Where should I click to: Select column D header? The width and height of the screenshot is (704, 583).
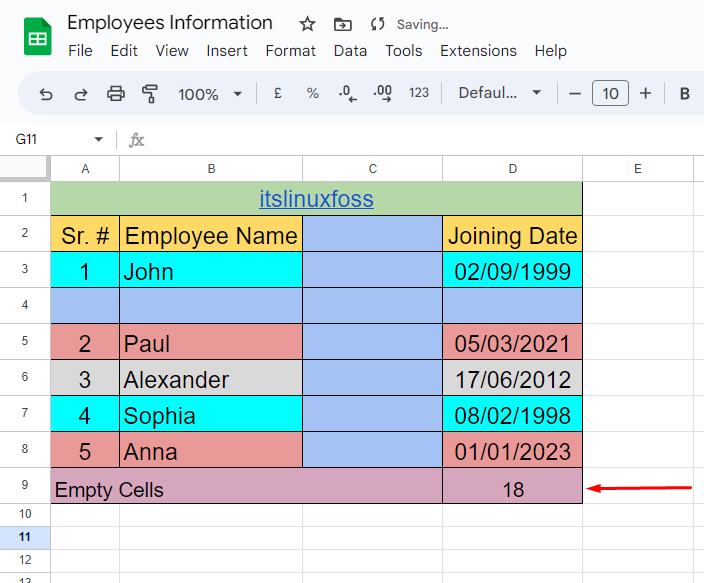pos(513,169)
